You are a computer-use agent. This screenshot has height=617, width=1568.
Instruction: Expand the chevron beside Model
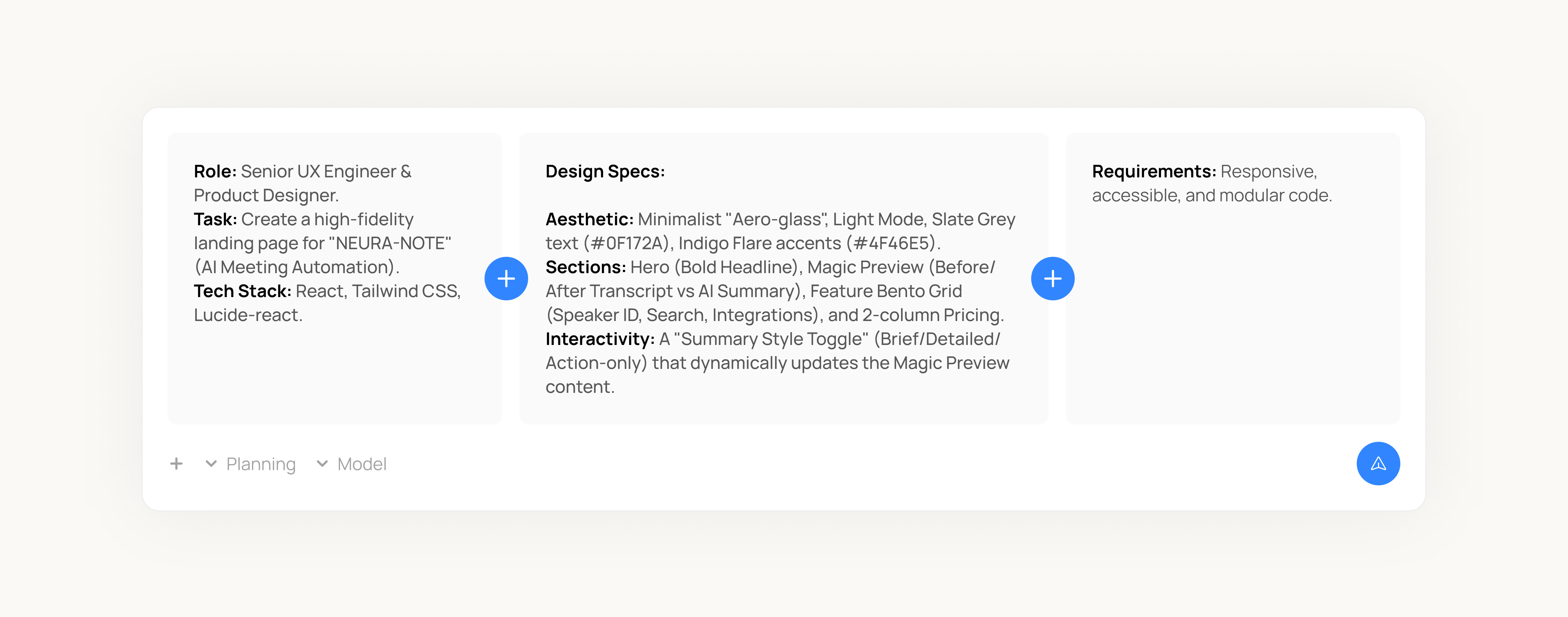point(322,464)
